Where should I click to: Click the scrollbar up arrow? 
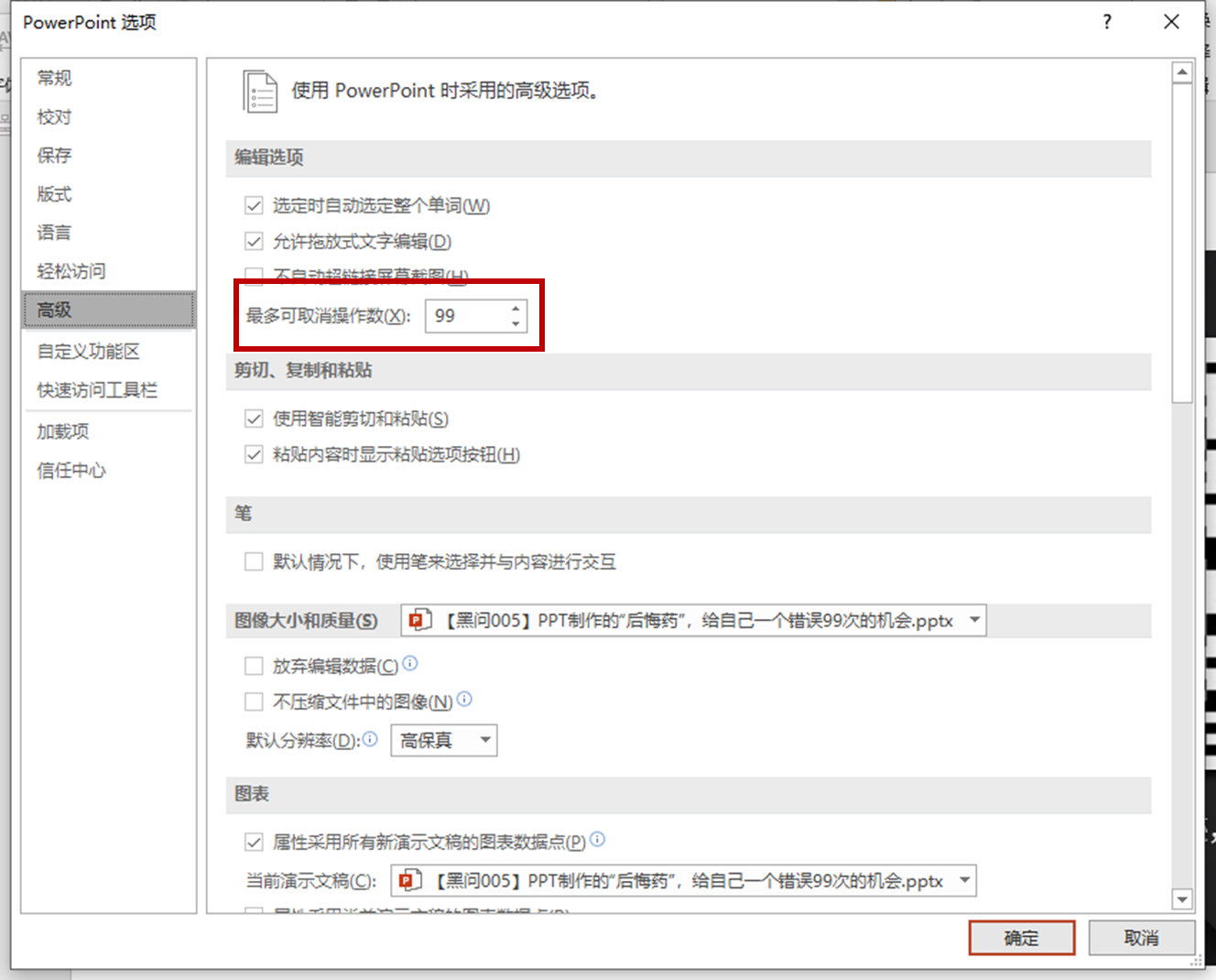1182,72
